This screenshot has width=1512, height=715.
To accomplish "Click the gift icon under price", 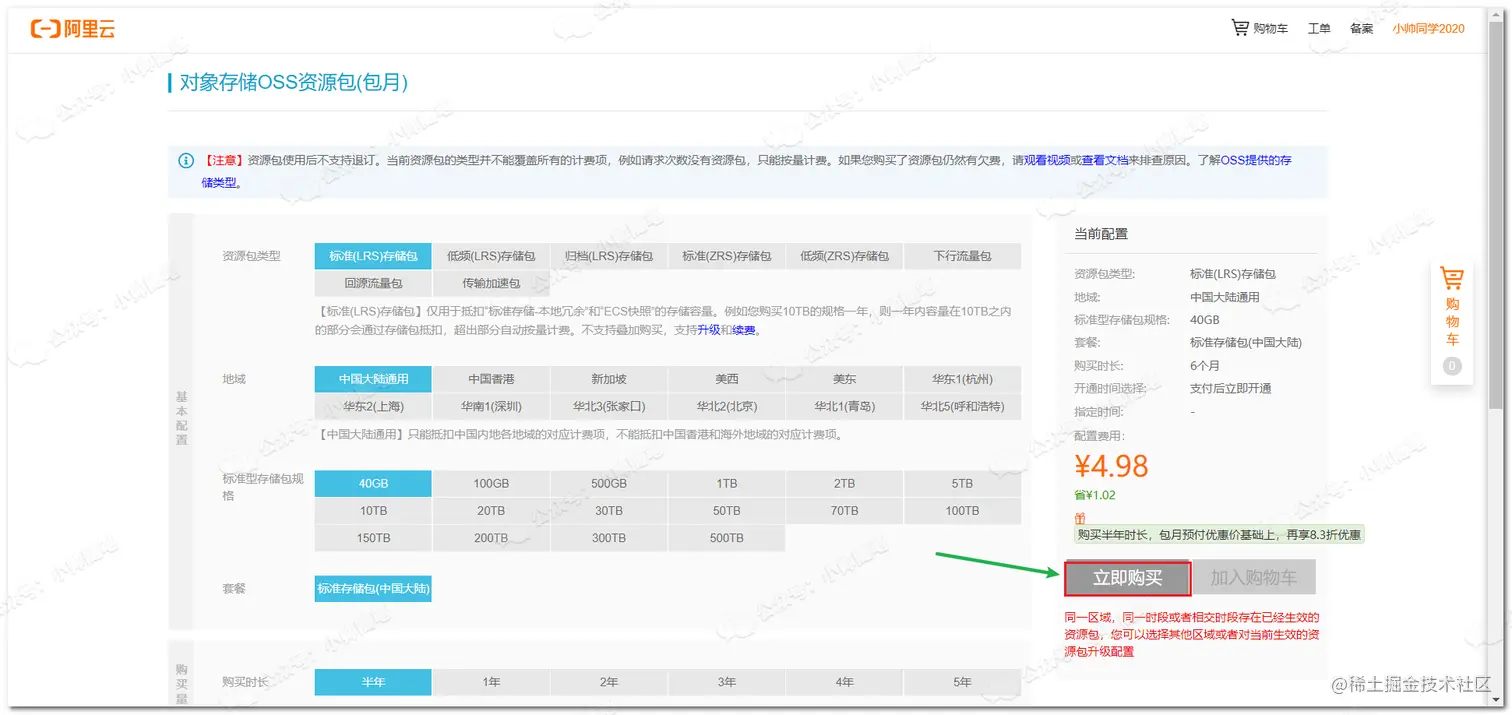I will (1080, 518).
